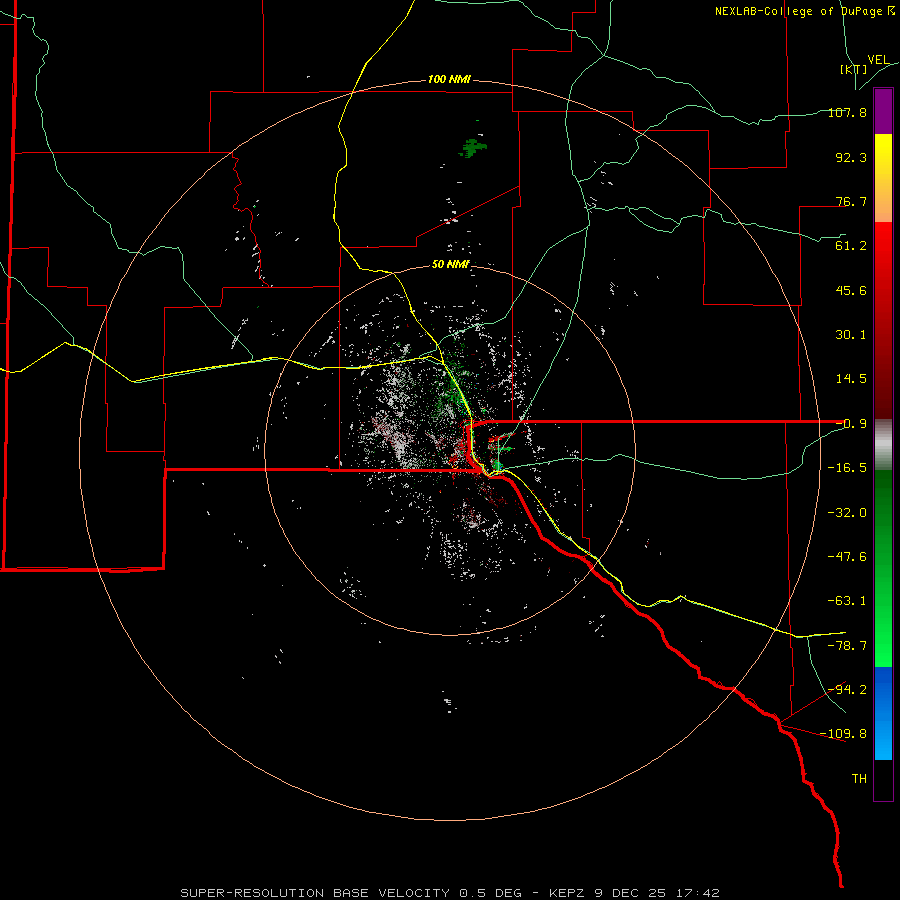
Task: Click the 45.6 legend value
Action: (x=851, y=290)
